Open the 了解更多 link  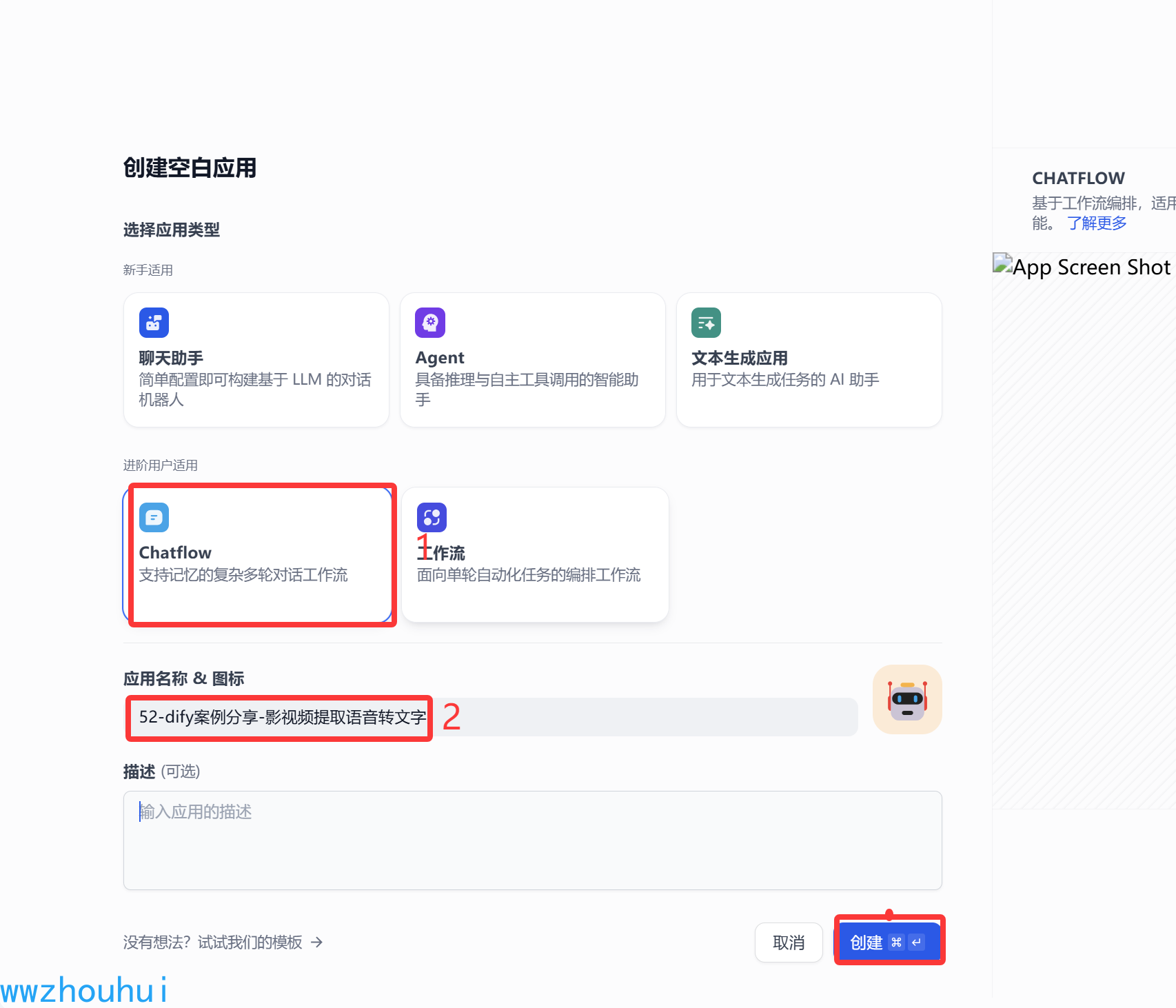(x=1097, y=223)
